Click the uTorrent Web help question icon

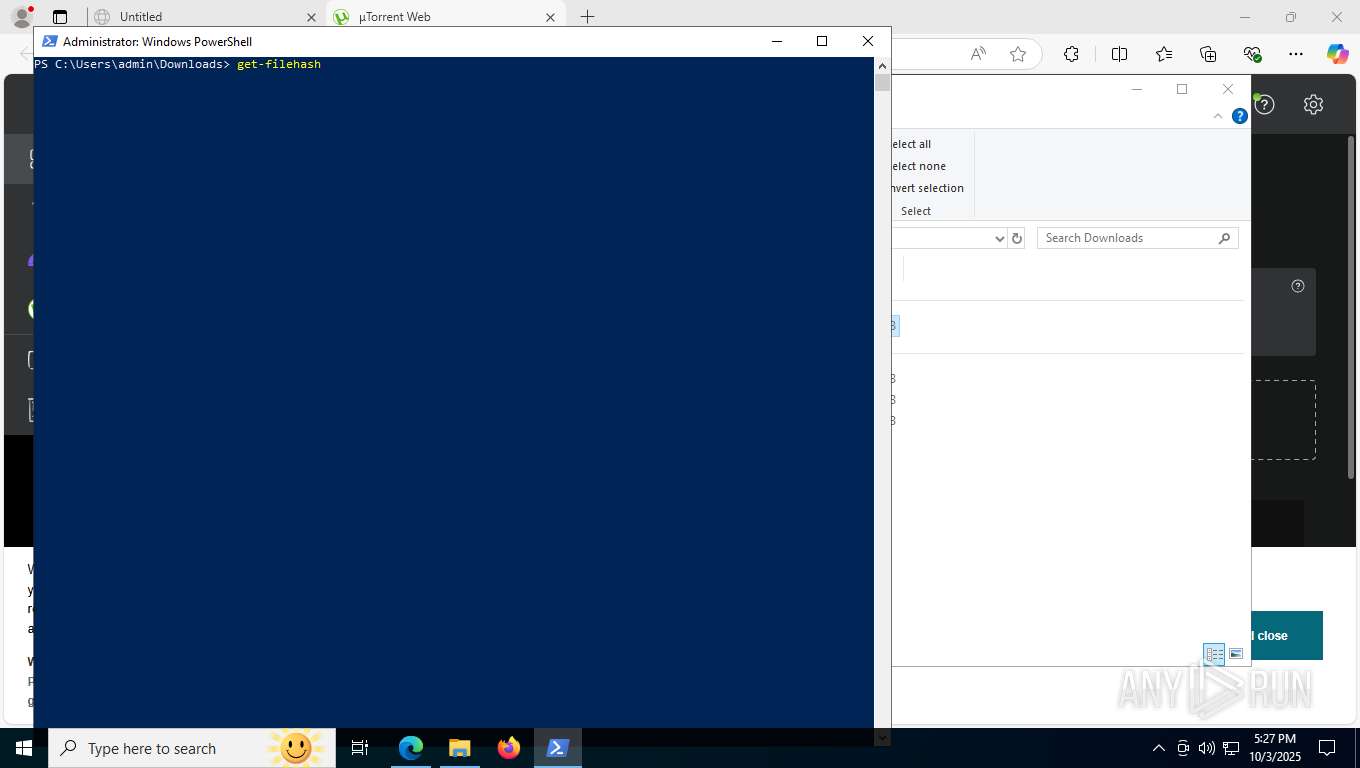coord(1265,104)
